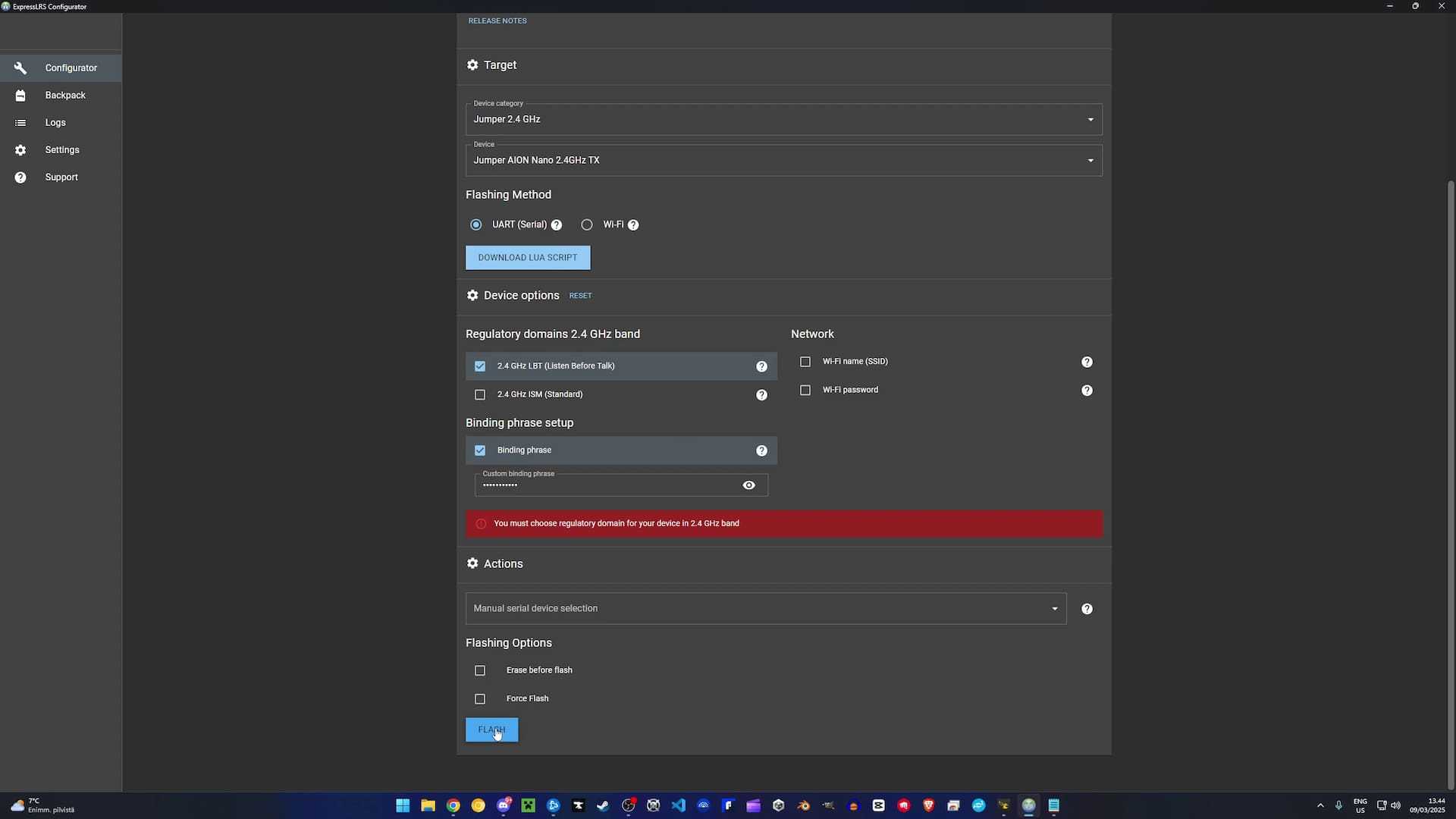
Task: Click the page vertical scrollbar
Action: (1451, 485)
